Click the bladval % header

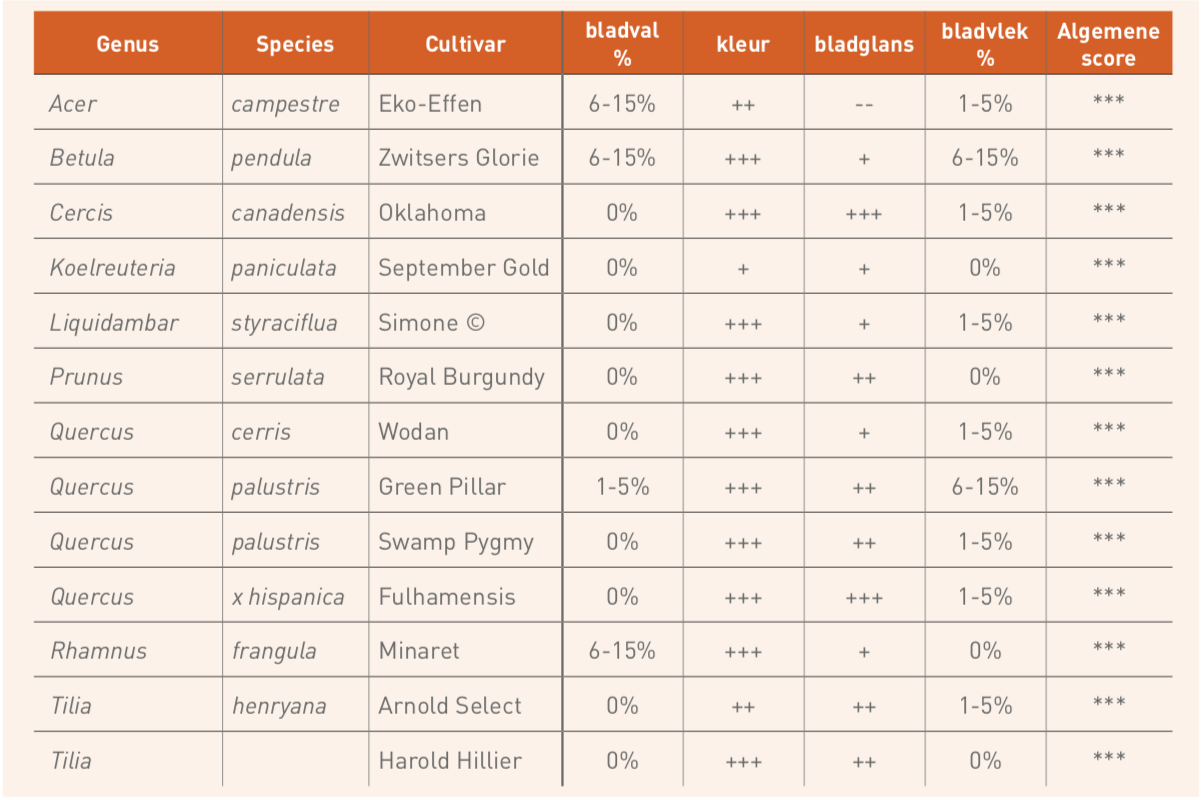point(622,44)
